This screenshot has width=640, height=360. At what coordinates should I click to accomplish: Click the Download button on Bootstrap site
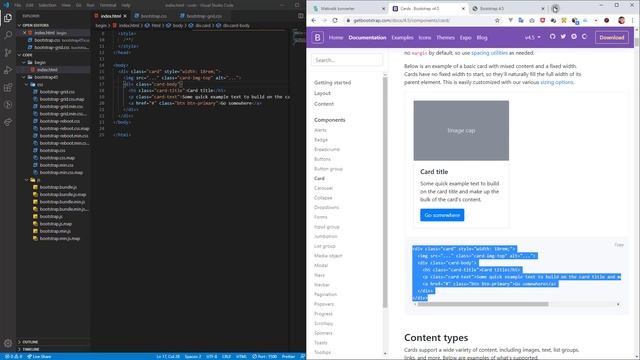point(611,38)
